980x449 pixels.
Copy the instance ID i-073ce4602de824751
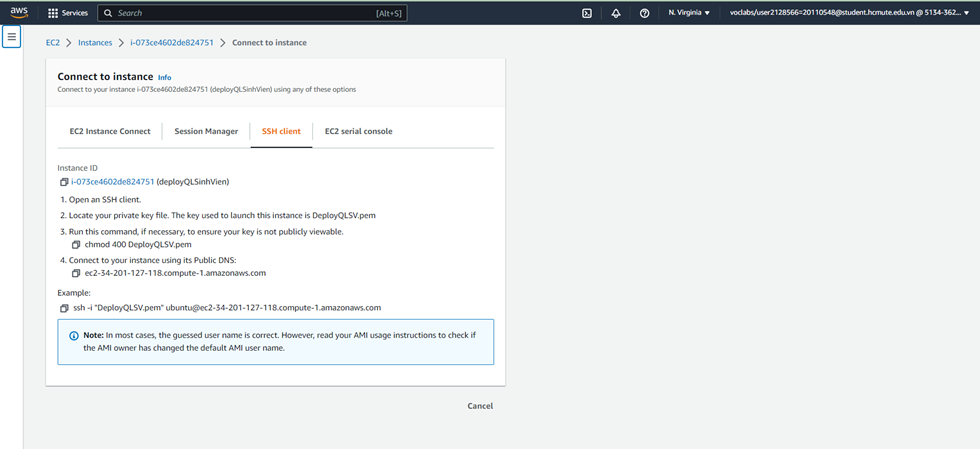pos(64,182)
